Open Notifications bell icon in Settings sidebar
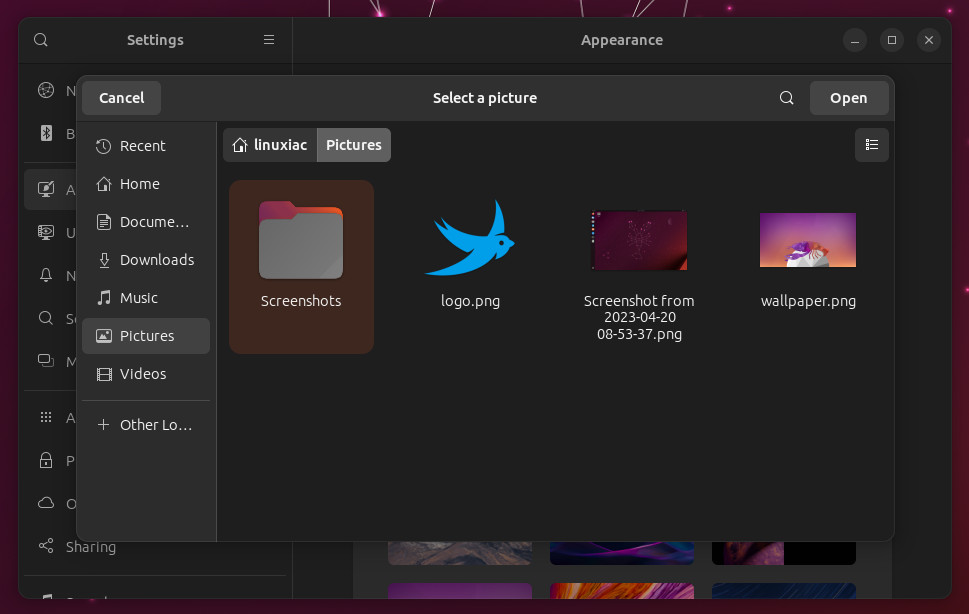Image resolution: width=969 pixels, height=614 pixels. pyautogui.click(x=46, y=275)
